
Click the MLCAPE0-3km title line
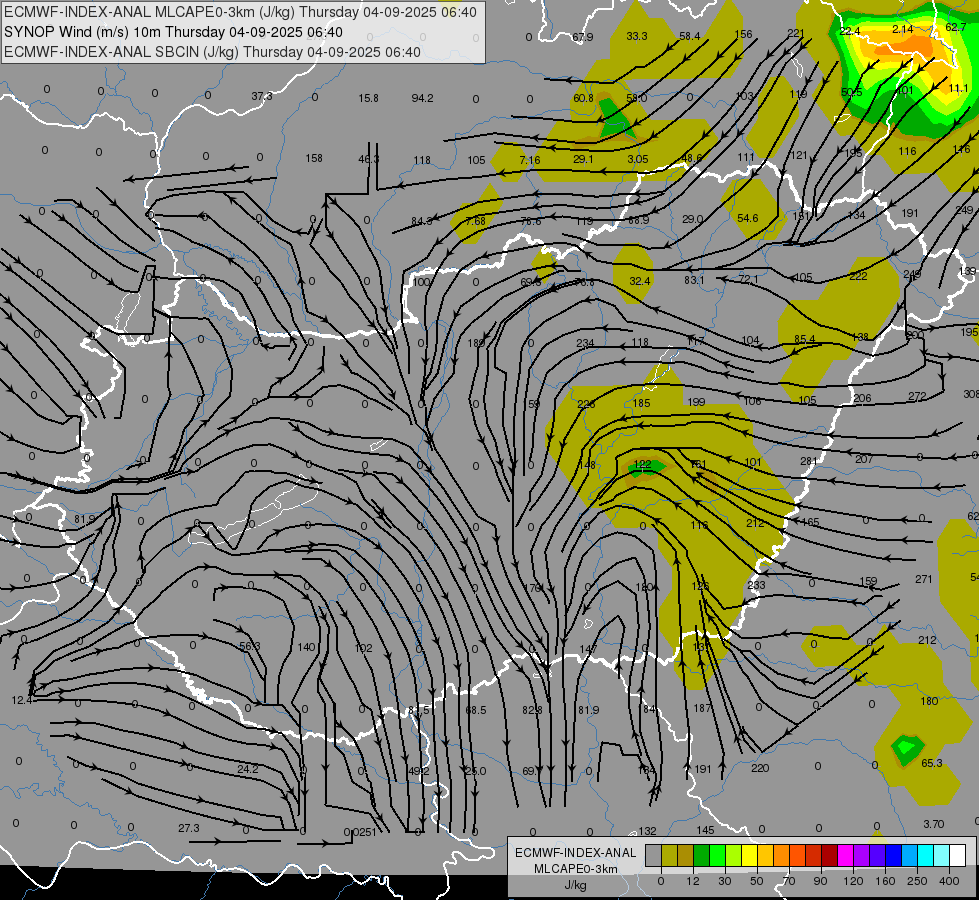point(240,12)
